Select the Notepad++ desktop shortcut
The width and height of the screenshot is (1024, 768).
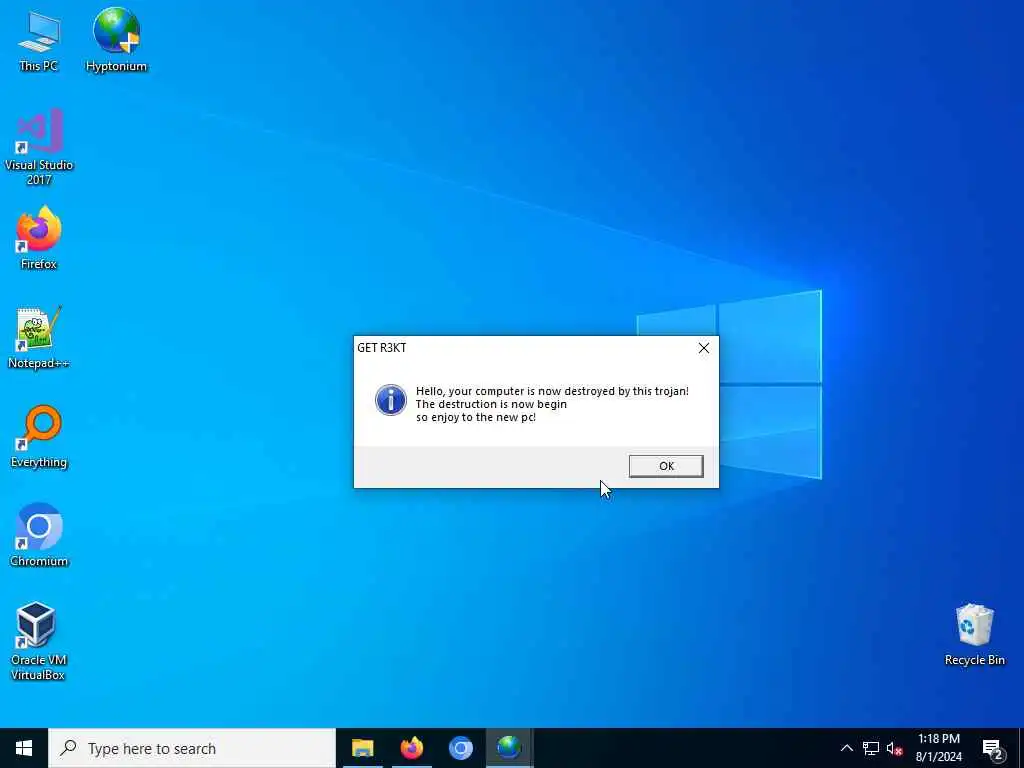point(39,338)
